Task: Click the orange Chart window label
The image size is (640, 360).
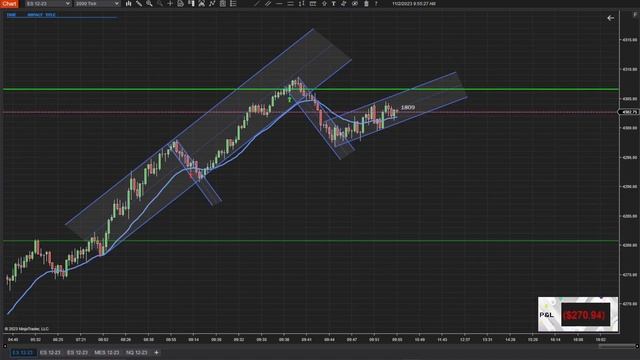Action: pos(9,4)
